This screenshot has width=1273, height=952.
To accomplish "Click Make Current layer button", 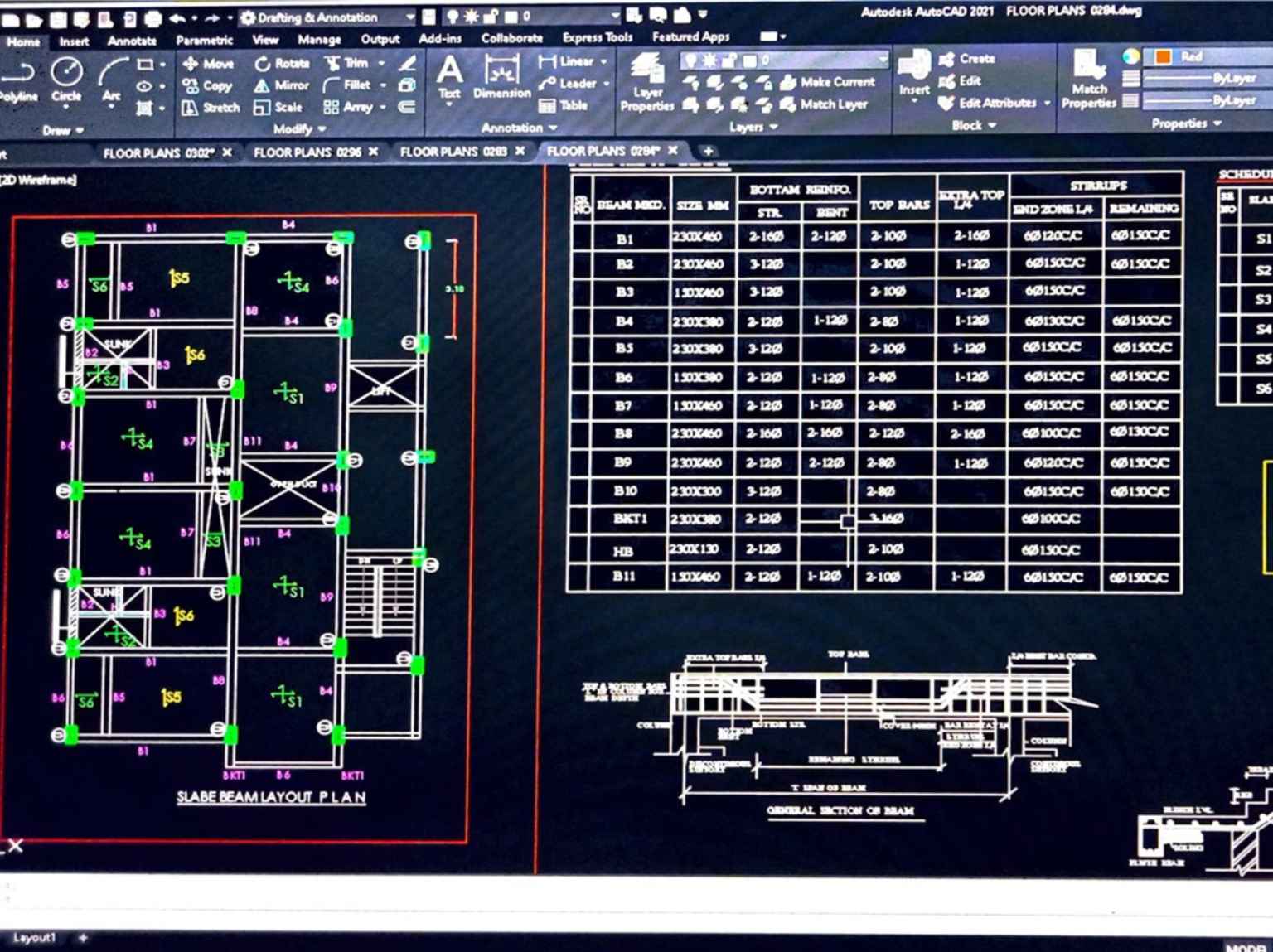I will click(827, 82).
